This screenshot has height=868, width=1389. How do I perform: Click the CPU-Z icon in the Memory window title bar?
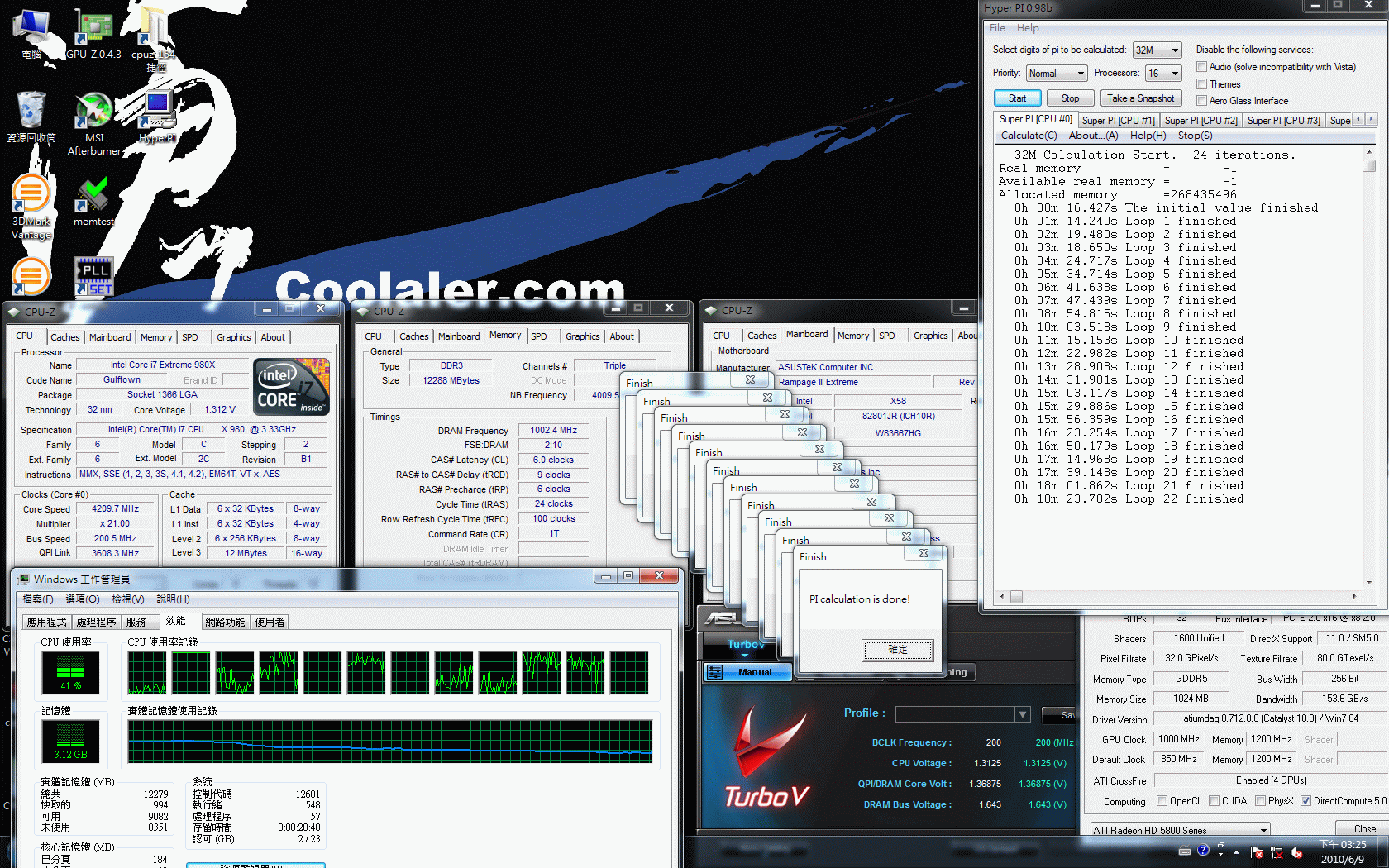(362, 311)
